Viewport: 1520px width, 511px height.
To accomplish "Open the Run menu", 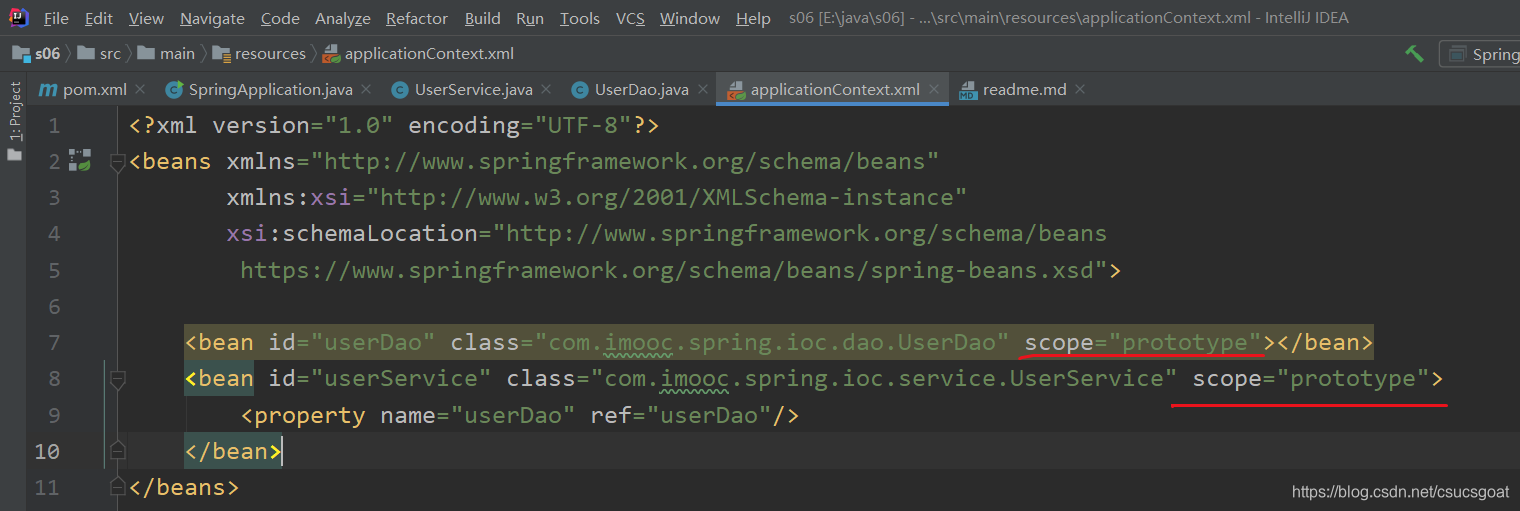I will tap(530, 18).
